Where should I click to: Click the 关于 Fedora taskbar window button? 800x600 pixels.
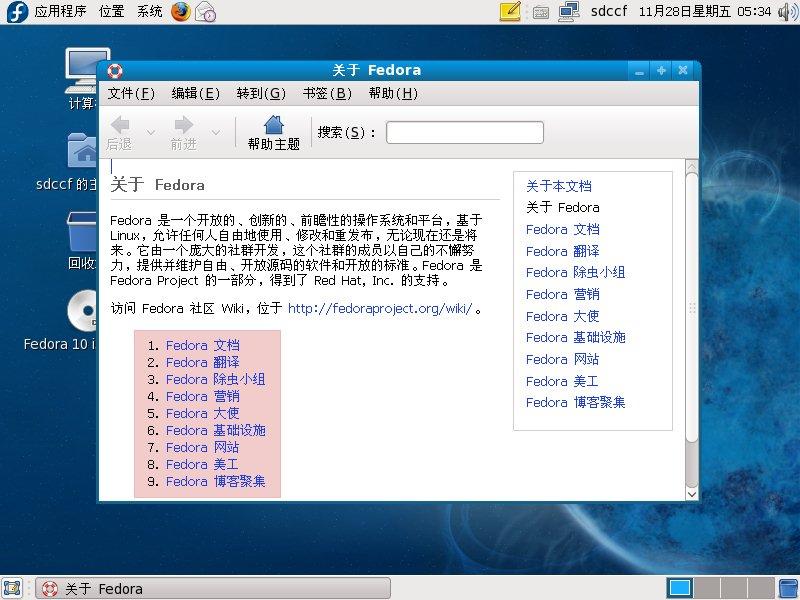click(x=213, y=589)
